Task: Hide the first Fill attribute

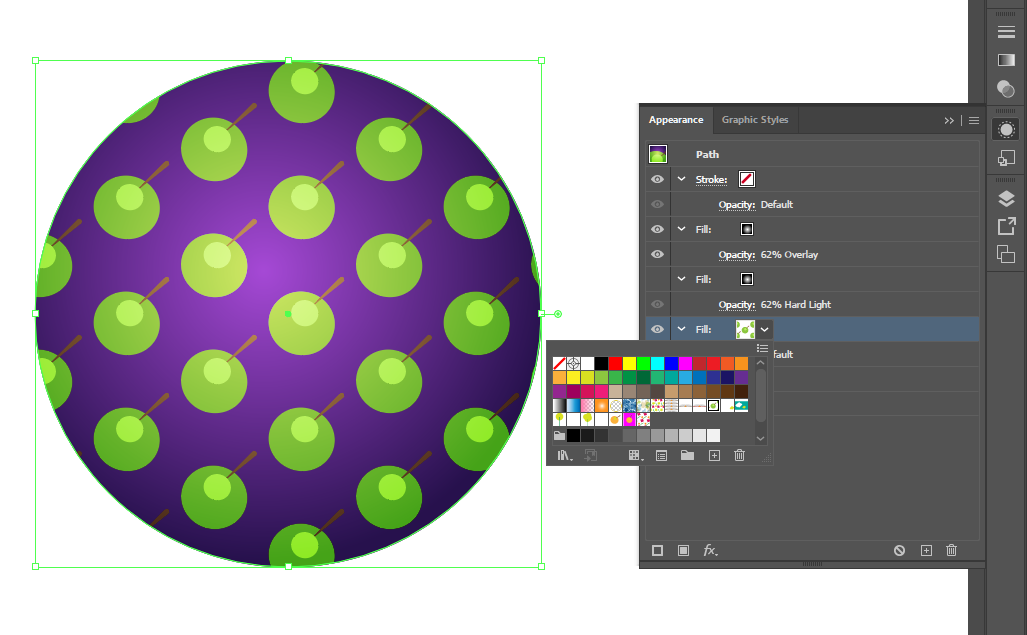Action: pos(658,229)
